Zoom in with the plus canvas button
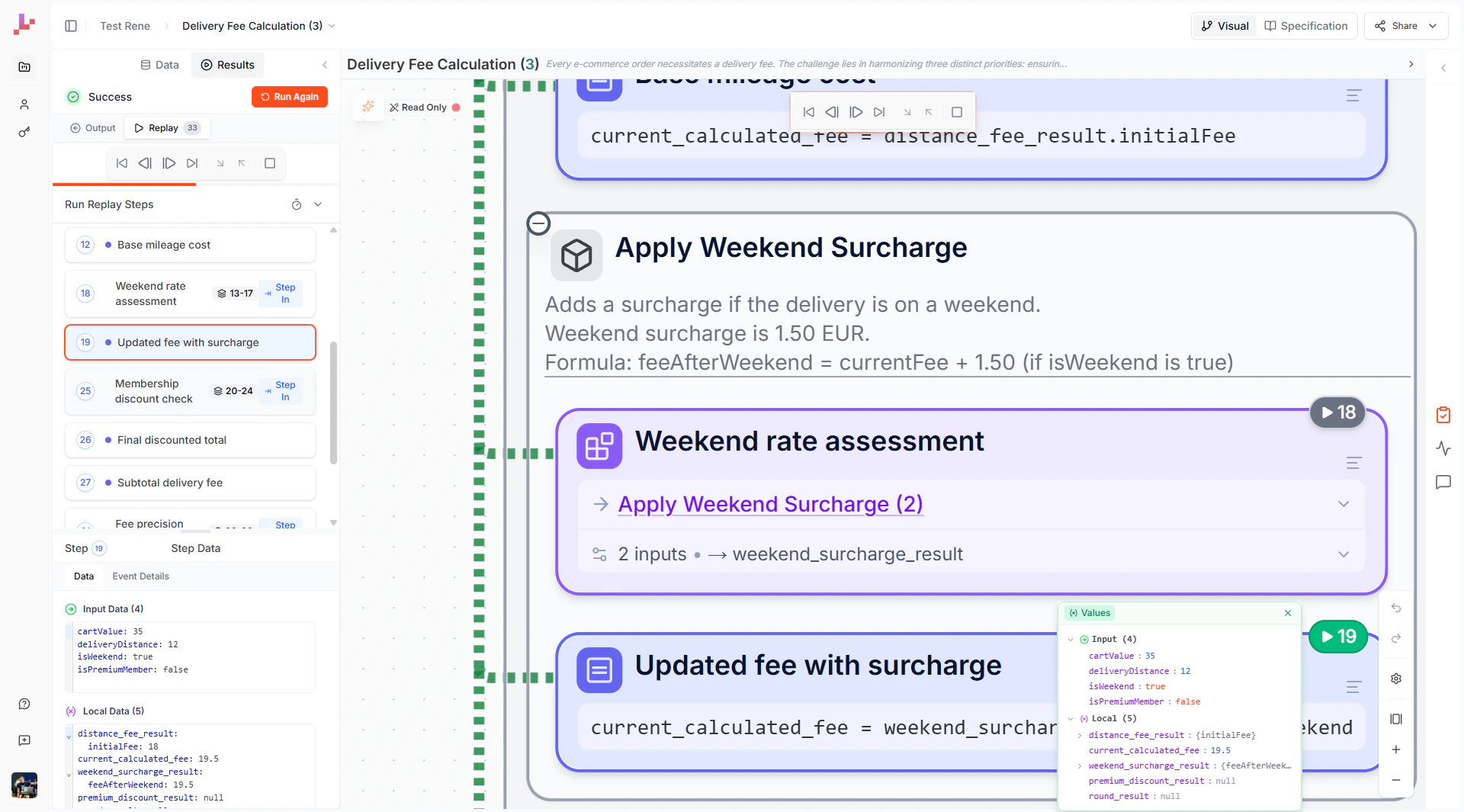 pyautogui.click(x=1396, y=749)
